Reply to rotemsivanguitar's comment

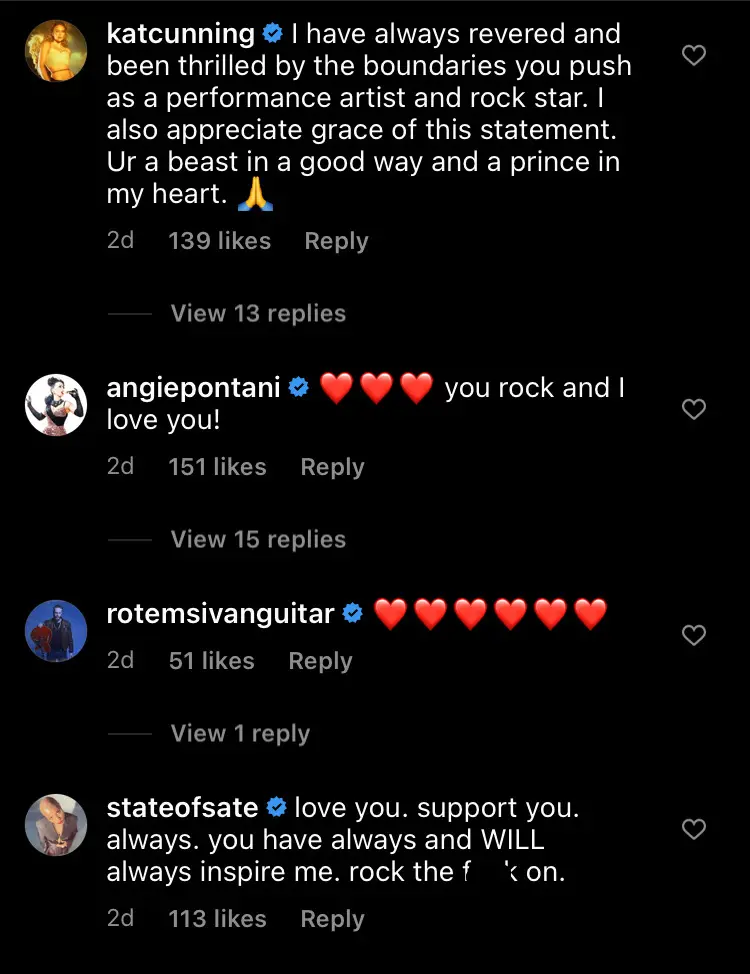(x=320, y=661)
